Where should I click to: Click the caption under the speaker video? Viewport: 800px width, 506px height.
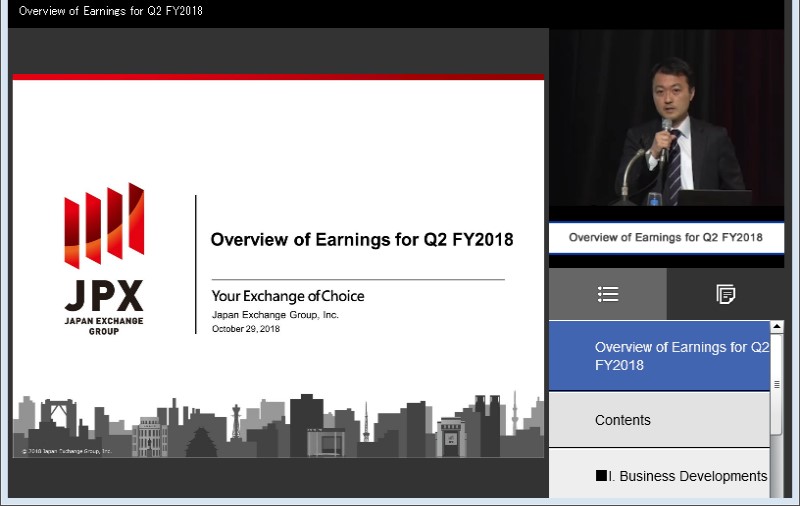coord(666,237)
